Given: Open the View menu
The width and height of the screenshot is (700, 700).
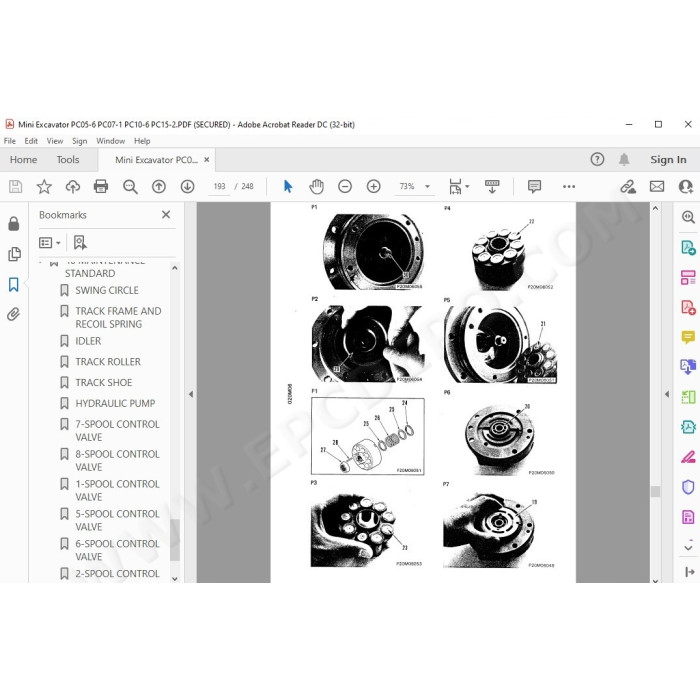Looking at the screenshot, I should coord(55,141).
